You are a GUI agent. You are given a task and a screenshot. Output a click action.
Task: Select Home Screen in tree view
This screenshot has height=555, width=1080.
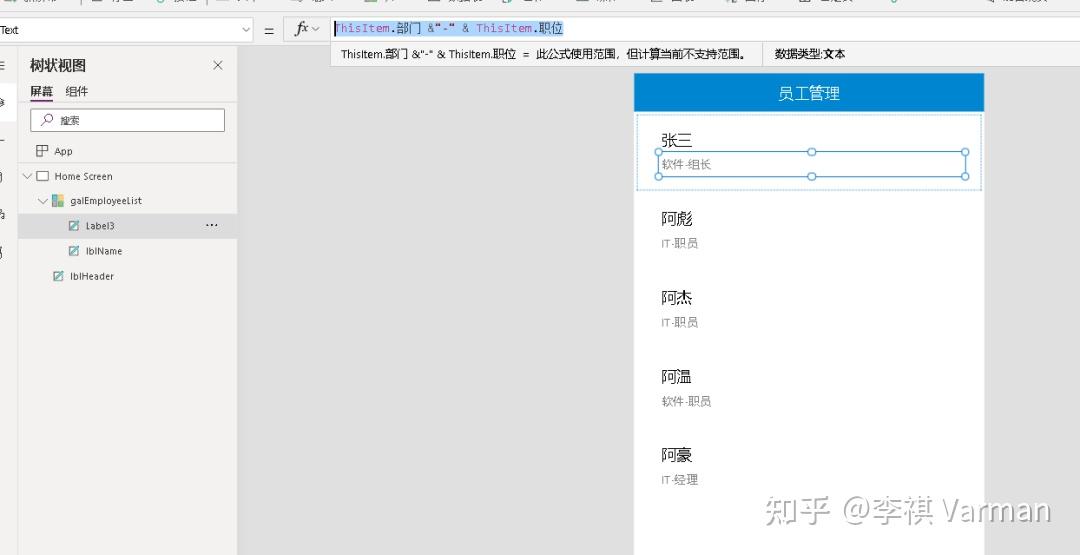pyautogui.click(x=83, y=176)
